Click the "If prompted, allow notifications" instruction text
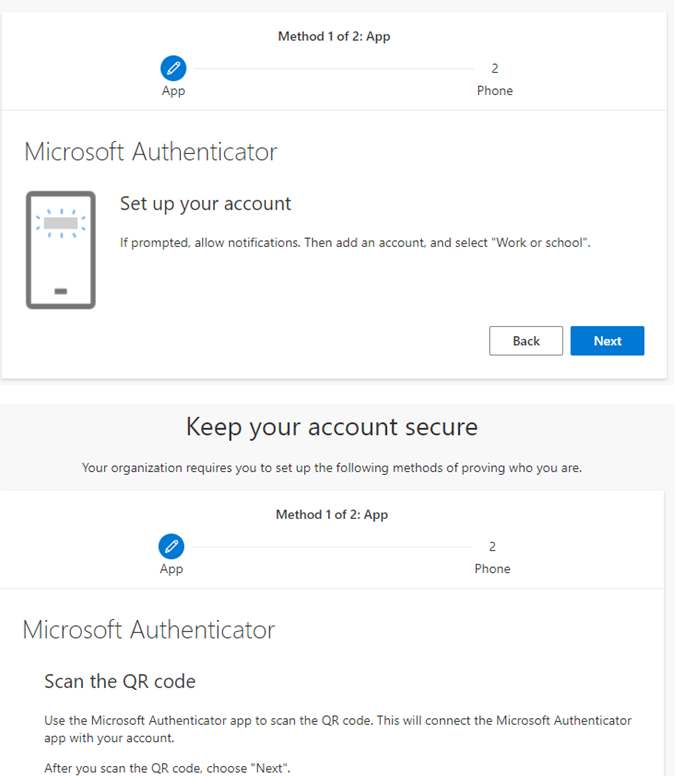Viewport: 676px width, 776px height. pos(355,243)
